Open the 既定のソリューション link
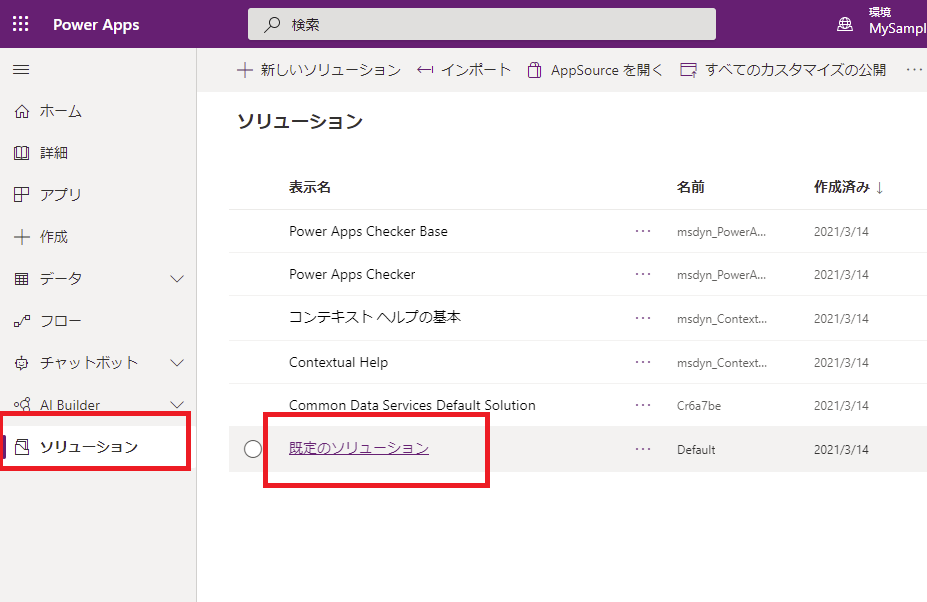The width and height of the screenshot is (927, 602). tap(359, 448)
